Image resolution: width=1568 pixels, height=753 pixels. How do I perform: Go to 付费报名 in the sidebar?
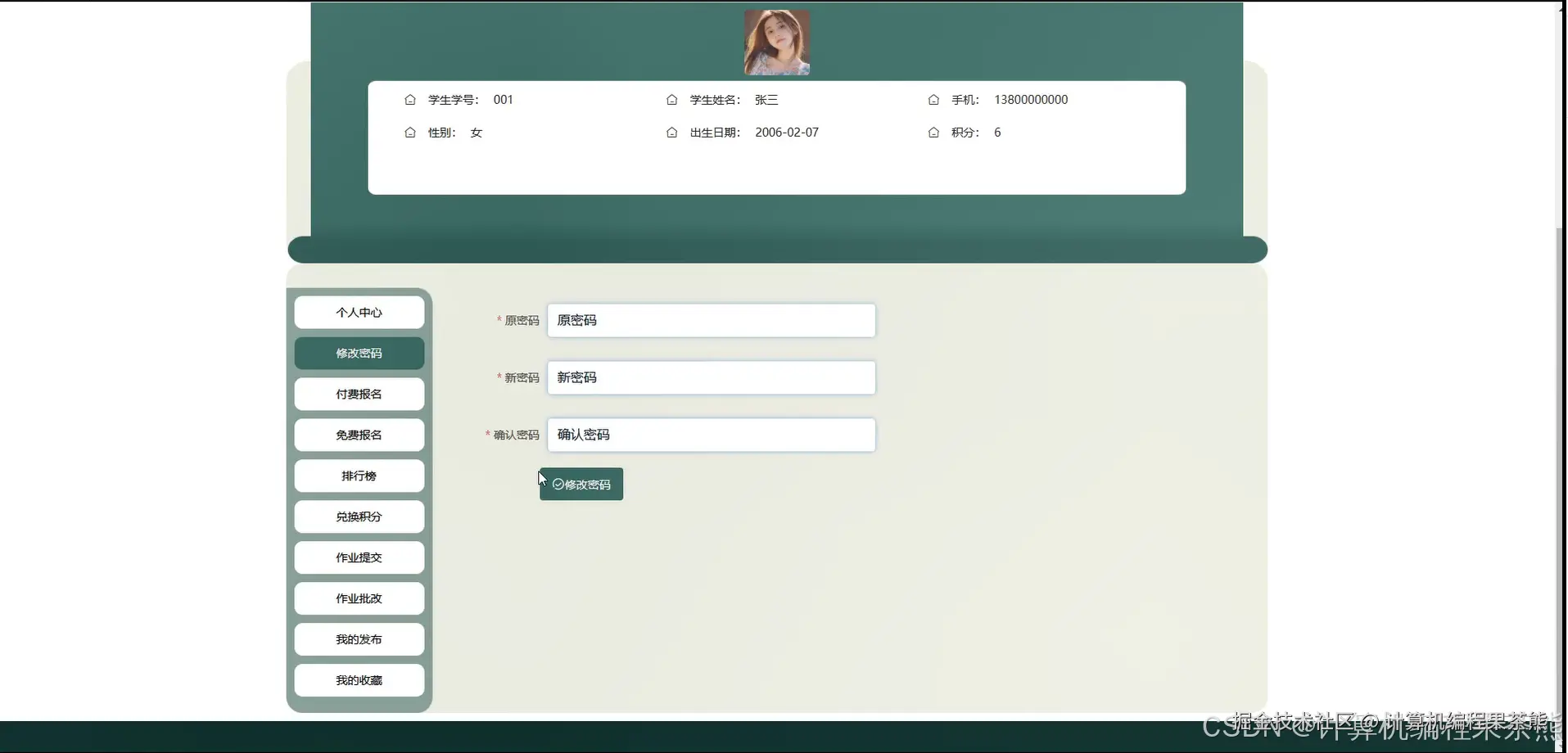coord(359,395)
